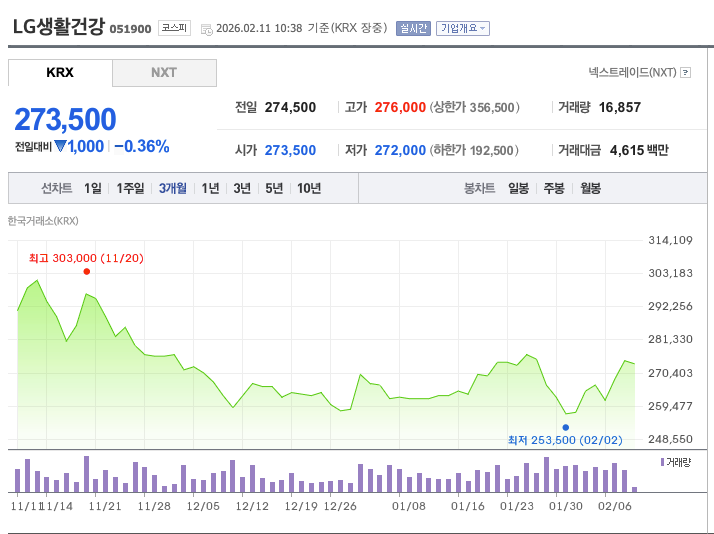Click the 01/08 x-axis date label
The height and width of the screenshot is (534, 714).
point(409,506)
